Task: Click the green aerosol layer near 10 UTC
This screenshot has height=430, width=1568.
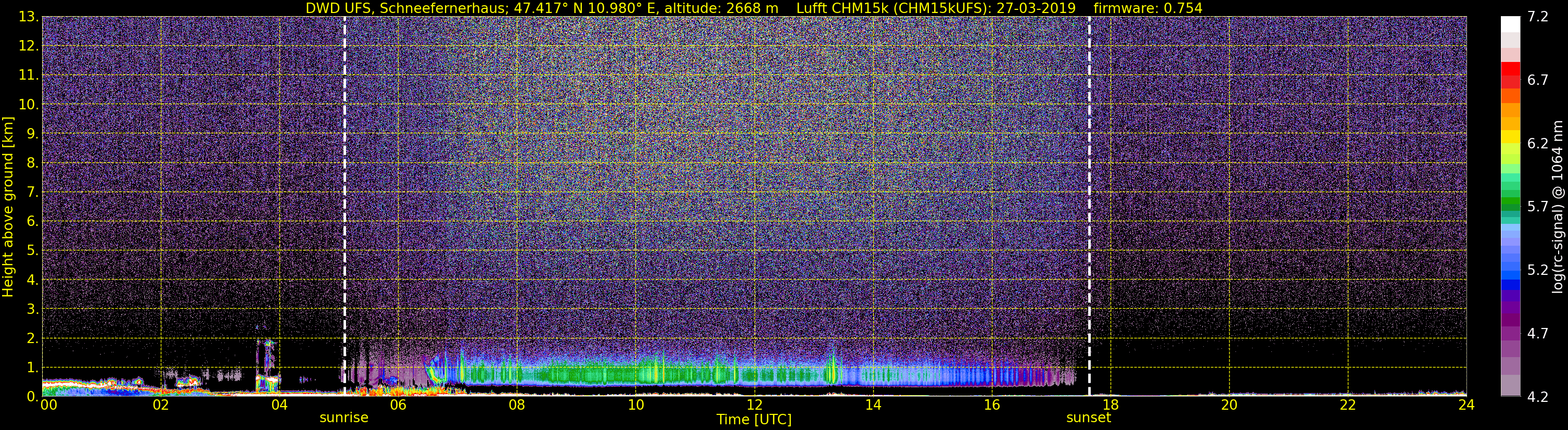Action: tap(635, 373)
